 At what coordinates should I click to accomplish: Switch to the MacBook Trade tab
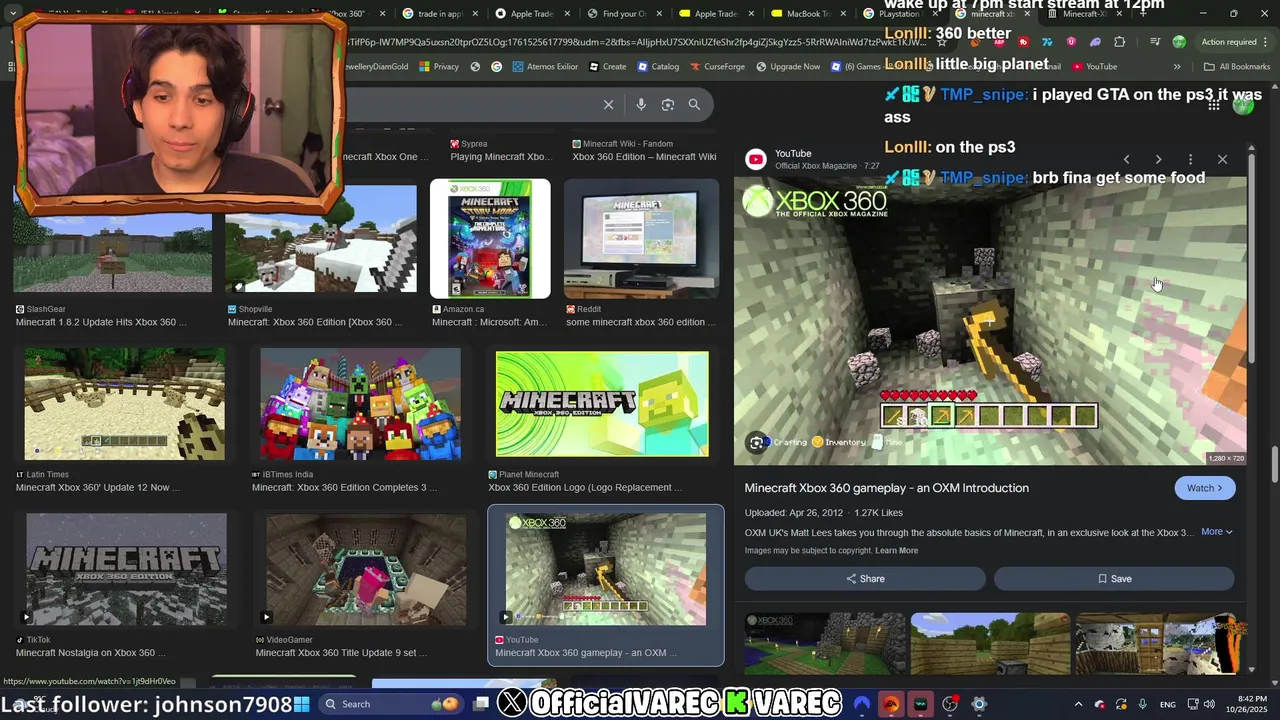[808, 14]
